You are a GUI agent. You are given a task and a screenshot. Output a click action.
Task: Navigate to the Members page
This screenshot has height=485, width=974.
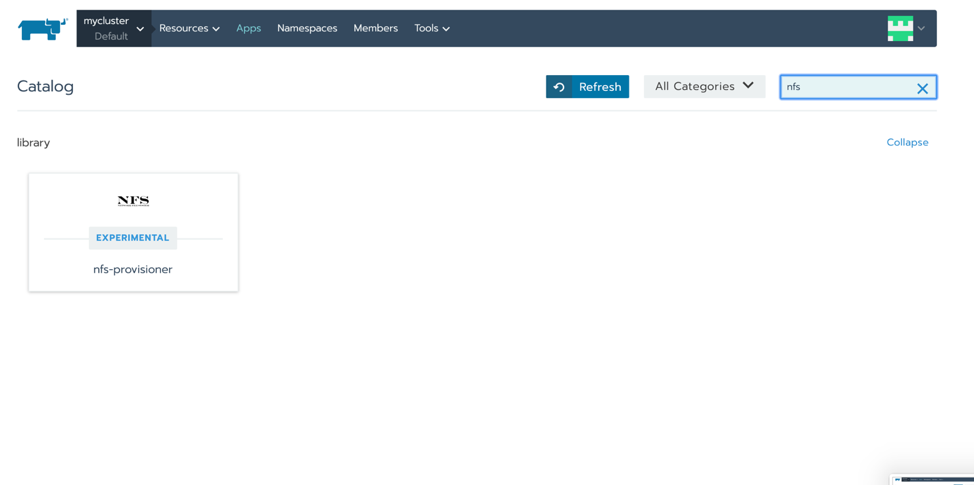click(375, 28)
